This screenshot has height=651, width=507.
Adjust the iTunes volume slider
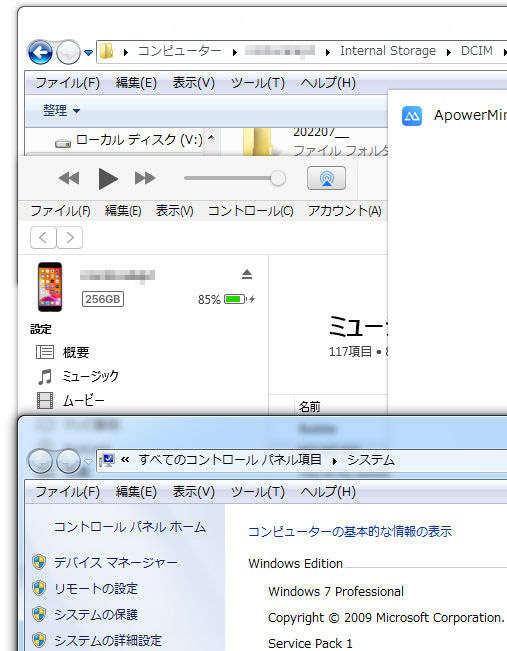tap(235, 179)
